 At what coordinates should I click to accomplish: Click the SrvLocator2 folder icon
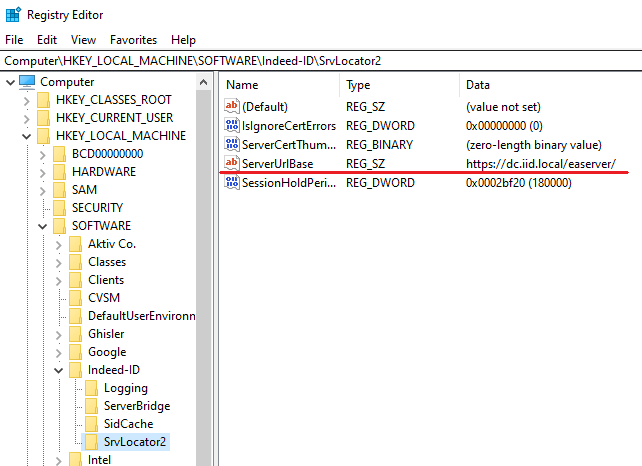tap(91, 442)
